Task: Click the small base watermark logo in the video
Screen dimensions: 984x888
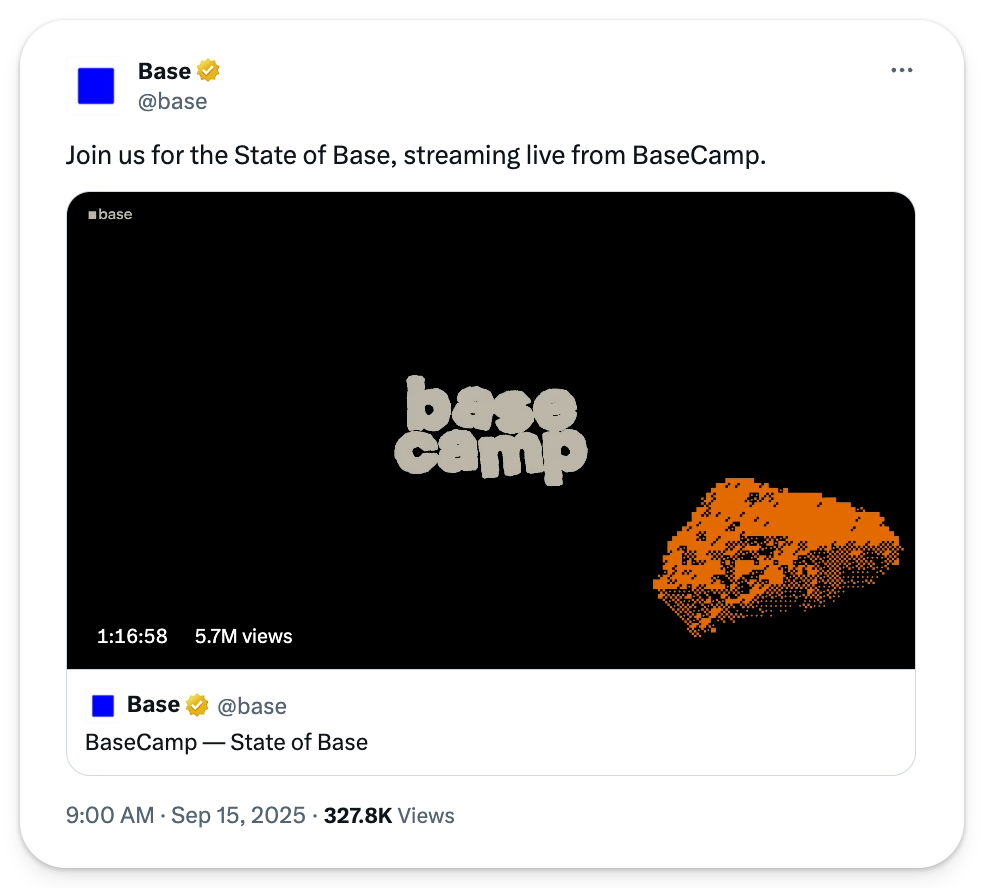Action: (110, 214)
